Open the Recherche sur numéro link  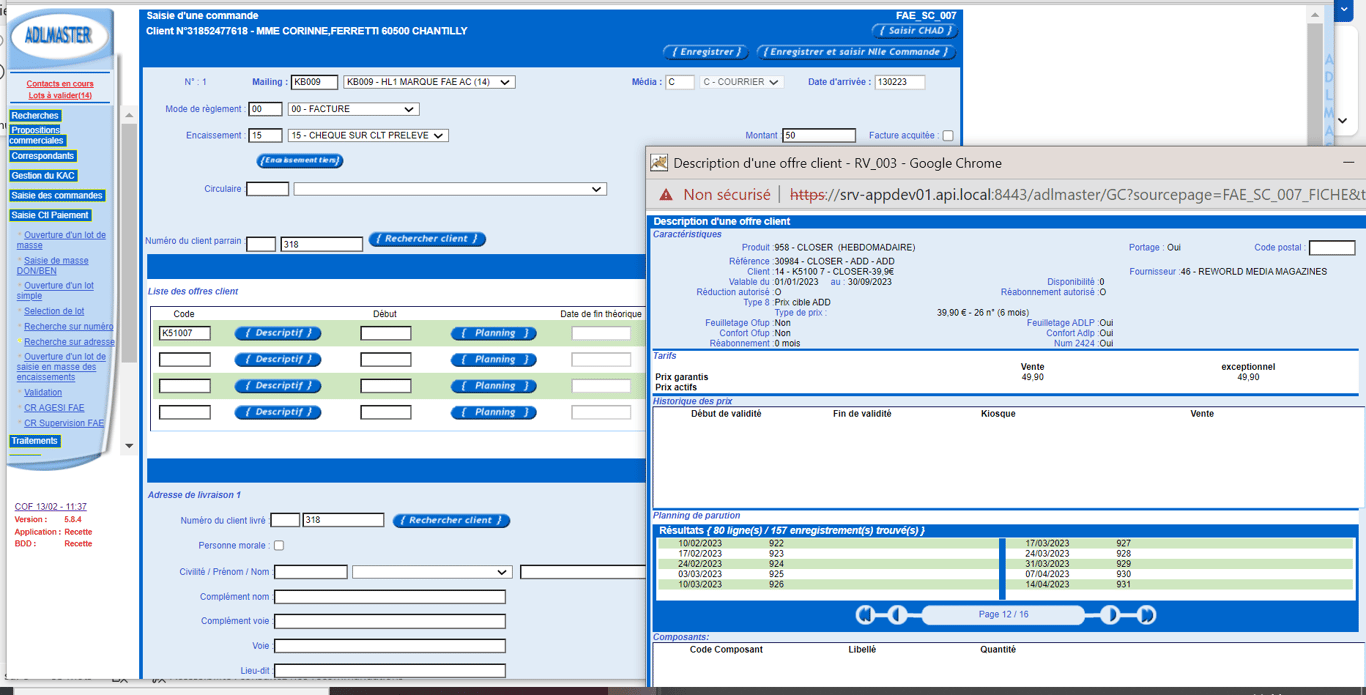(69, 327)
